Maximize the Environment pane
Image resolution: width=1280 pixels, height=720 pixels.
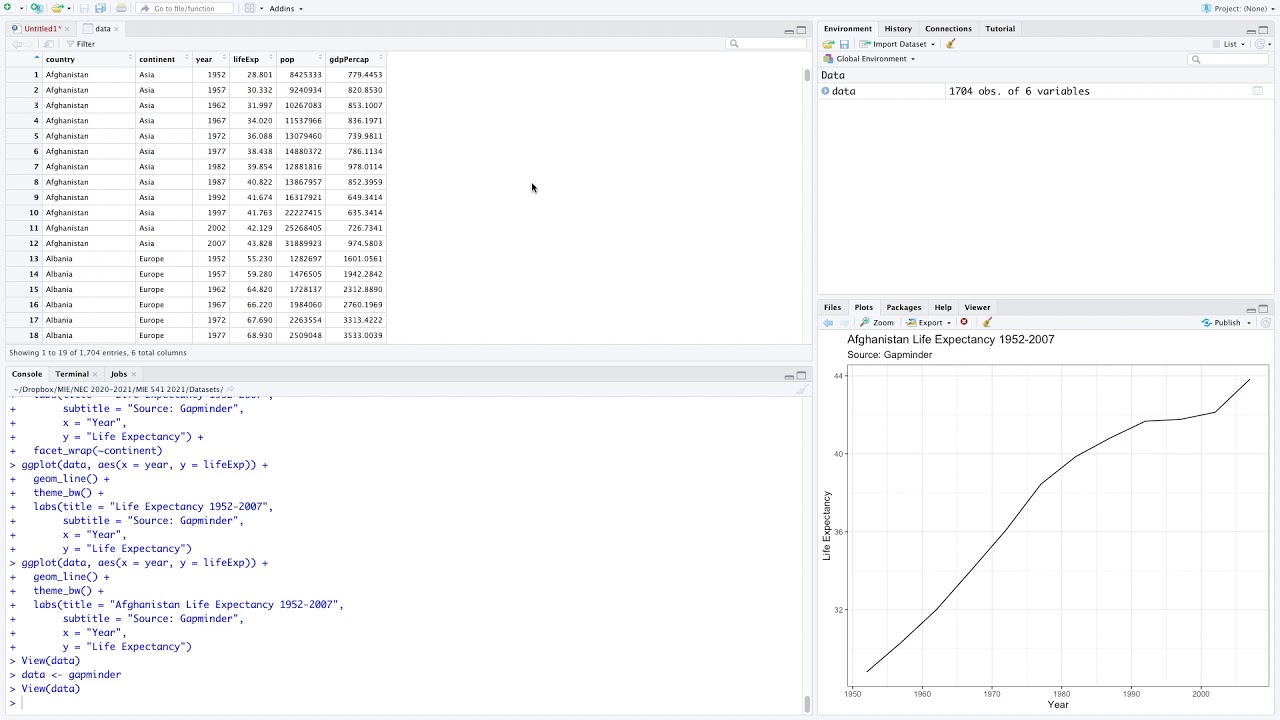coord(1263,30)
